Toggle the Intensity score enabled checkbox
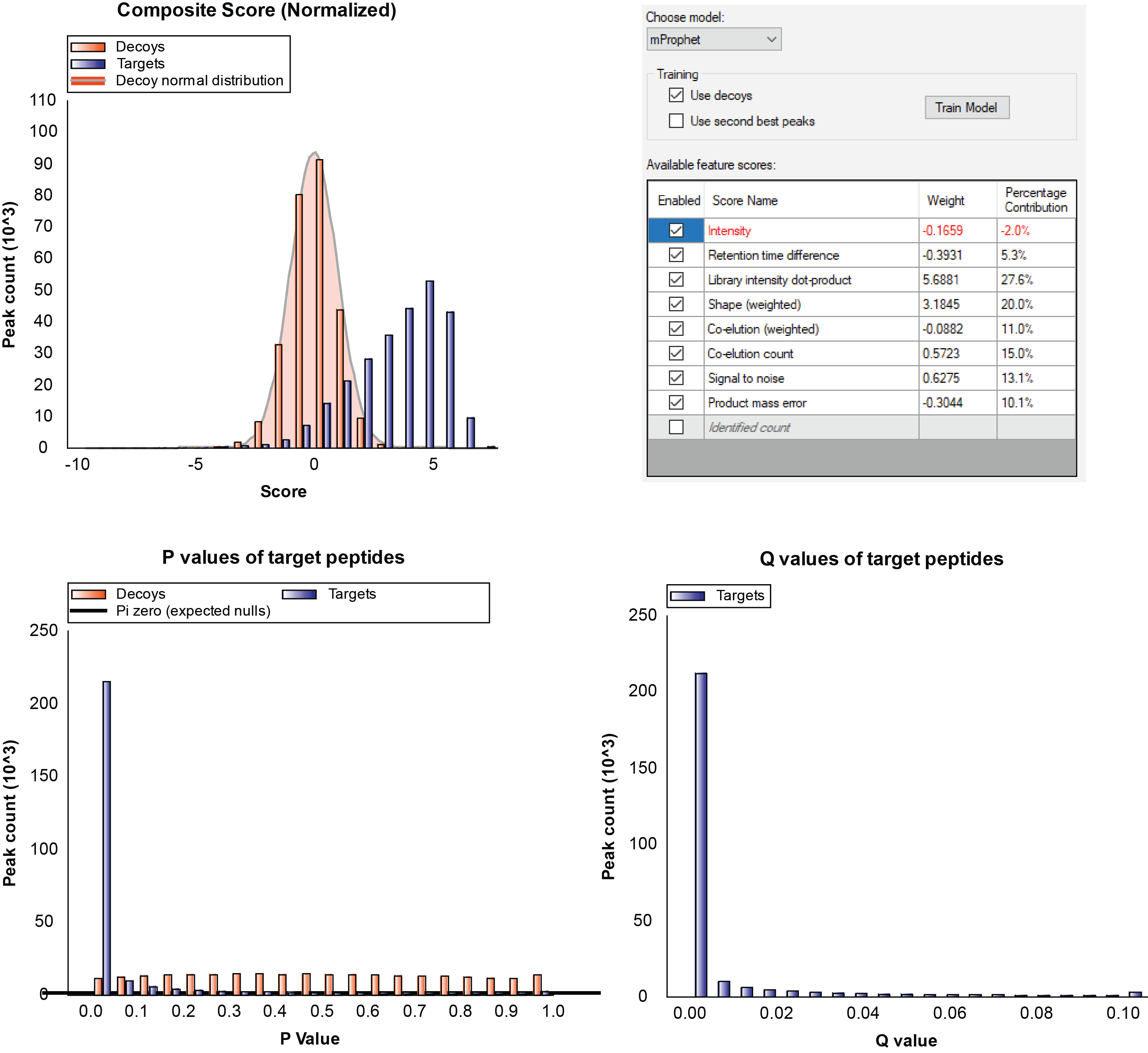Screen dimensions: 1148x1053 tap(676, 230)
